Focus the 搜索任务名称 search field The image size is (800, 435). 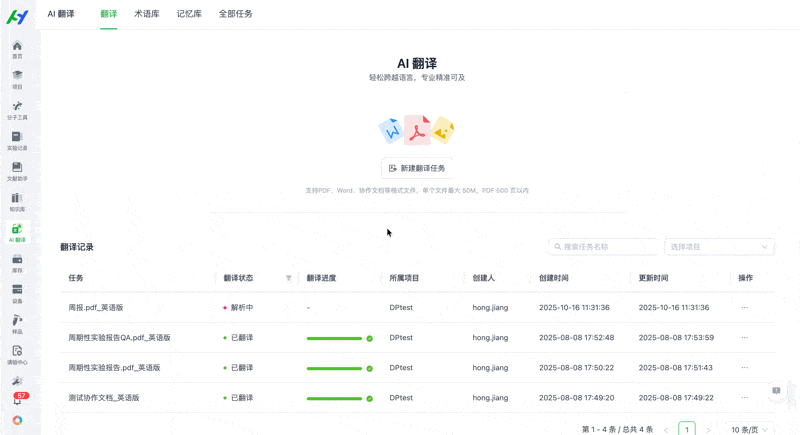(x=604, y=247)
